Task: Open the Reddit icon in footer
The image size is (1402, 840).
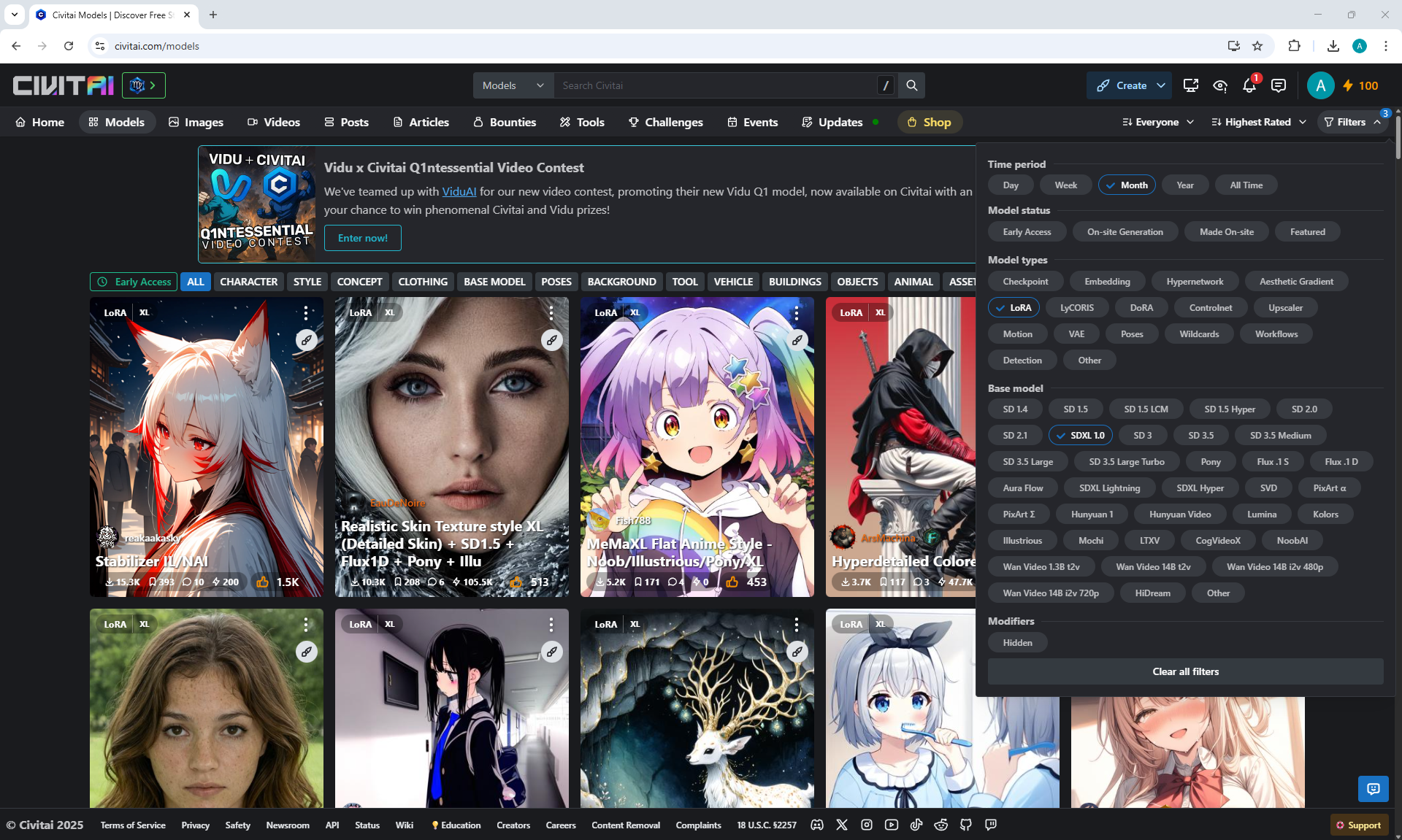Action: tap(941, 825)
